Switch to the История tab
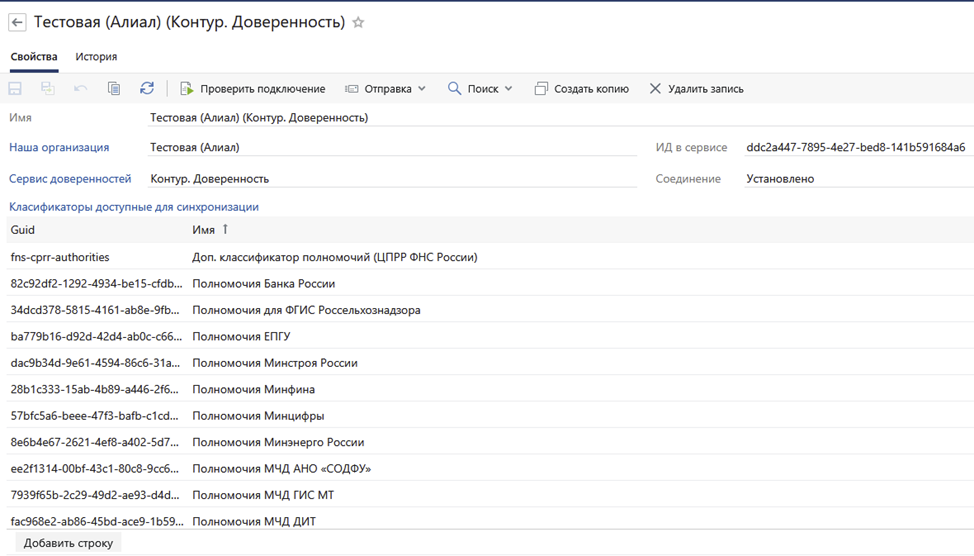 (x=96, y=57)
